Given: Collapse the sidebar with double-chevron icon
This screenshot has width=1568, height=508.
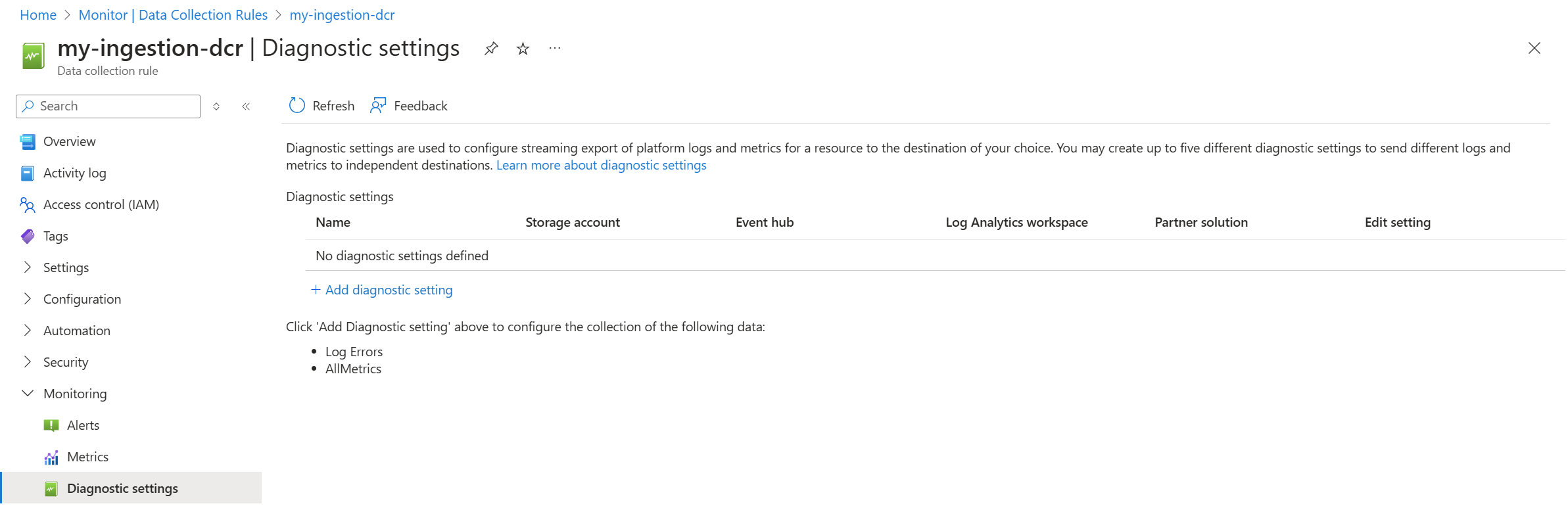Looking at the screenshot, I should coord(246,106).
